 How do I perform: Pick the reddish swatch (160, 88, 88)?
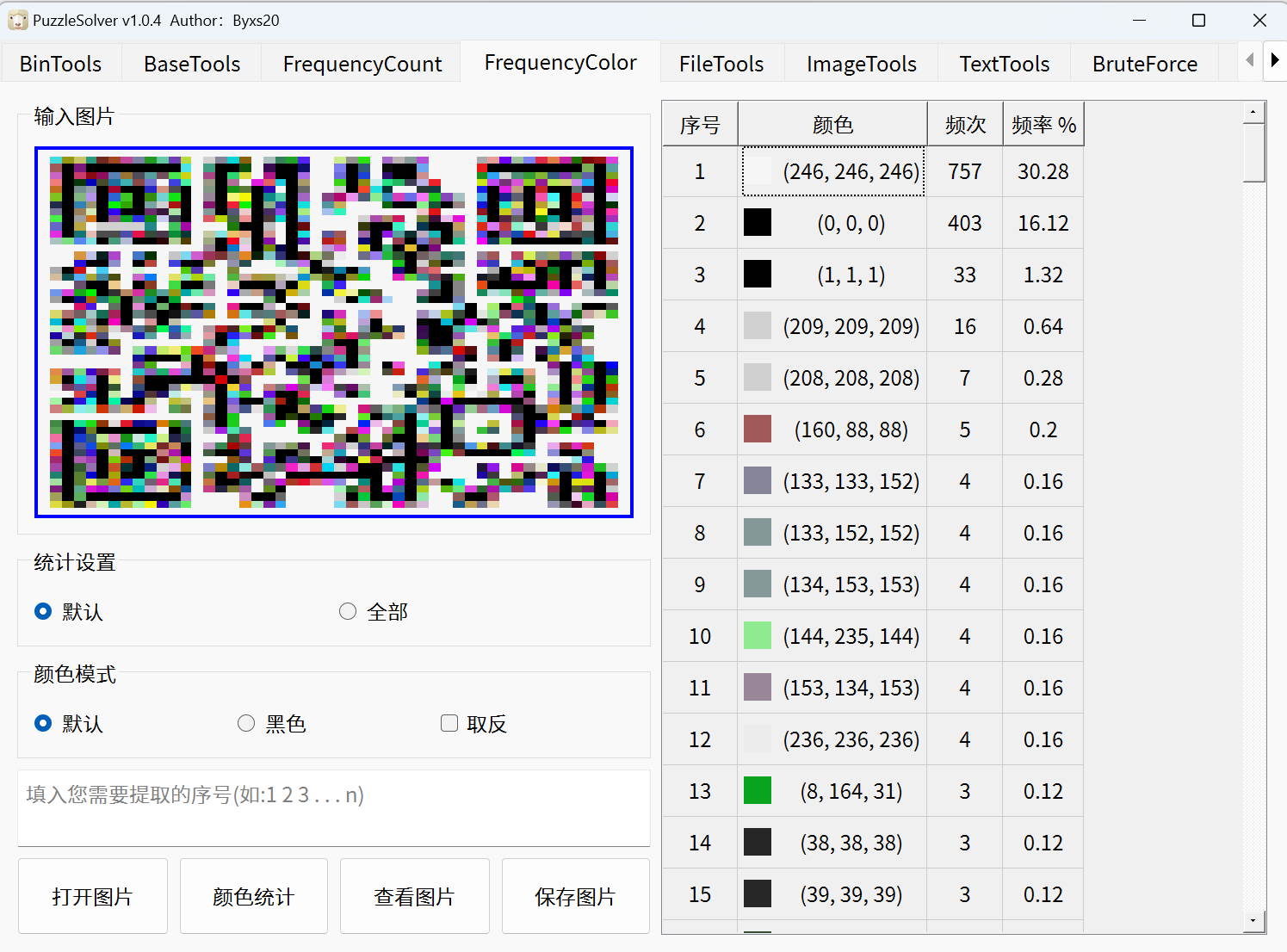point(758,430)
